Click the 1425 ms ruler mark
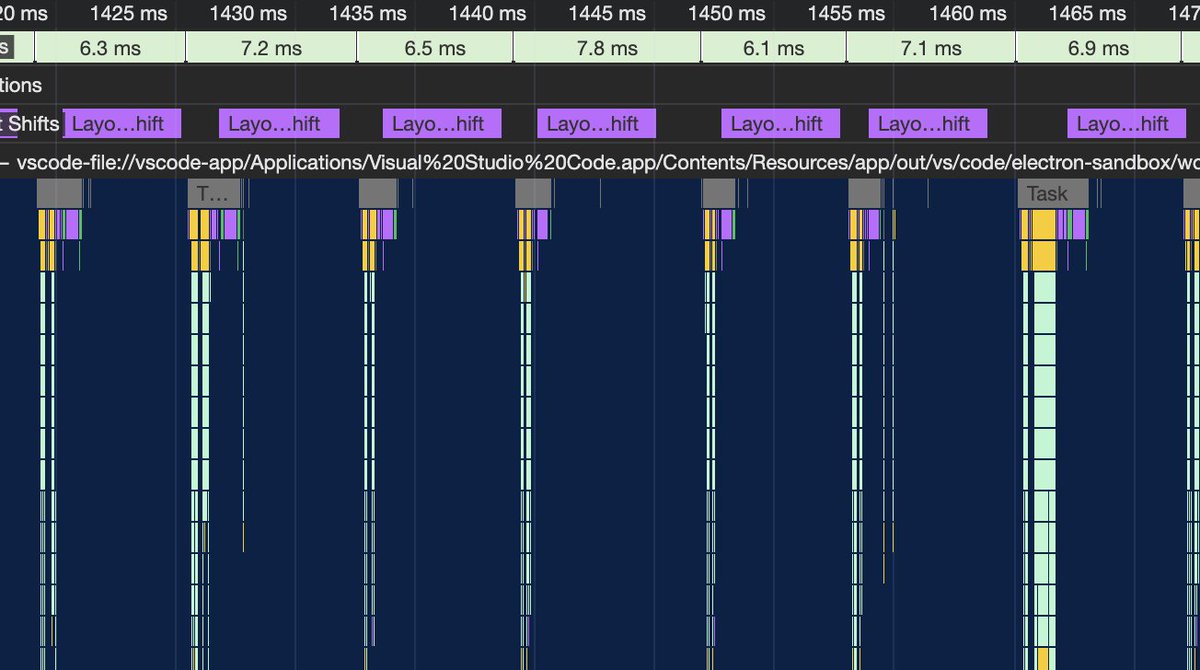The width and height of the screenshot is (1200, 670). click(x=129, y=14)
